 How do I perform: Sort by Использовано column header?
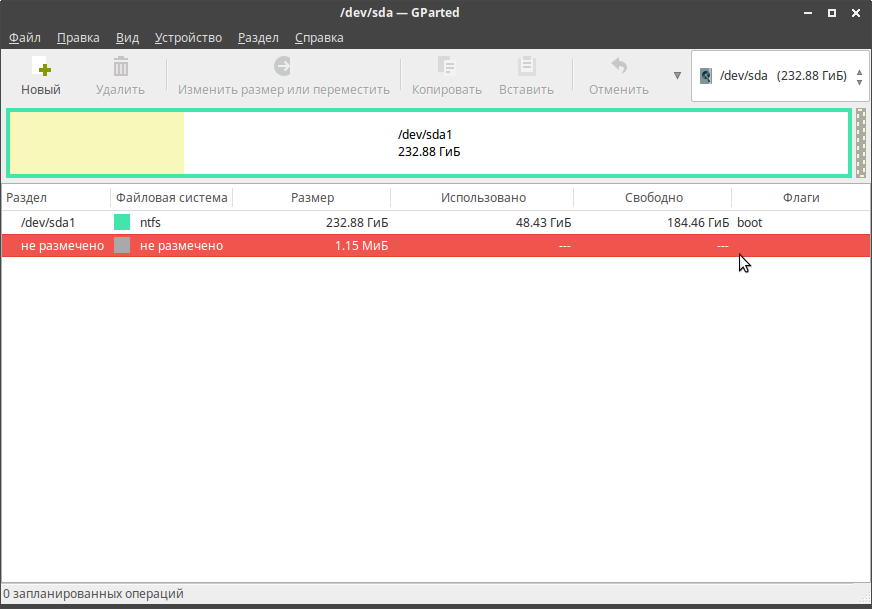(x=483, y=197)
